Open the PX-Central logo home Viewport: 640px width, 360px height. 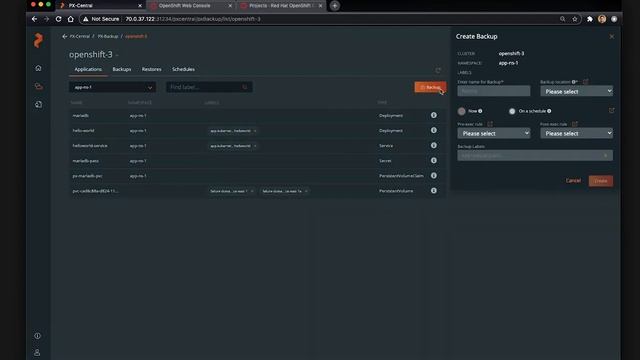[x=38, y=40]
